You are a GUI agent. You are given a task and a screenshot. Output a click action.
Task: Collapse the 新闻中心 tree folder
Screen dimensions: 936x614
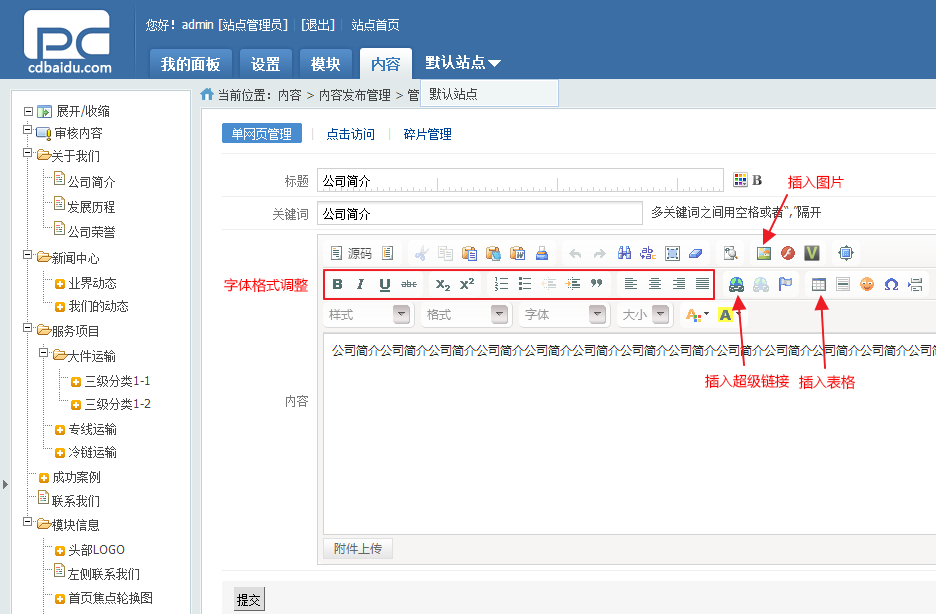click(x=27, y=255)
